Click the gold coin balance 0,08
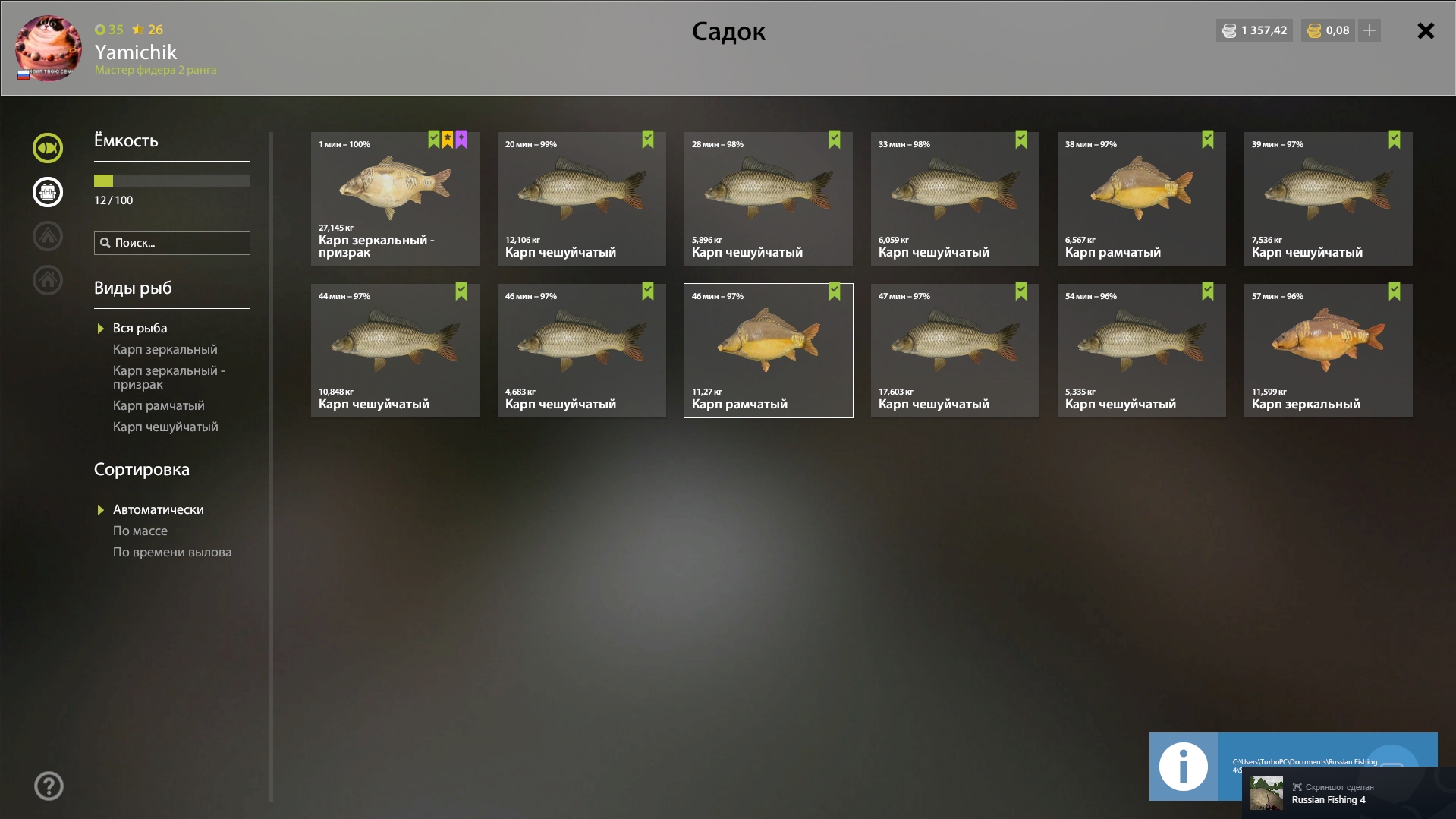The width and height of the screenshot is (1456, 819). (1329, 30)
